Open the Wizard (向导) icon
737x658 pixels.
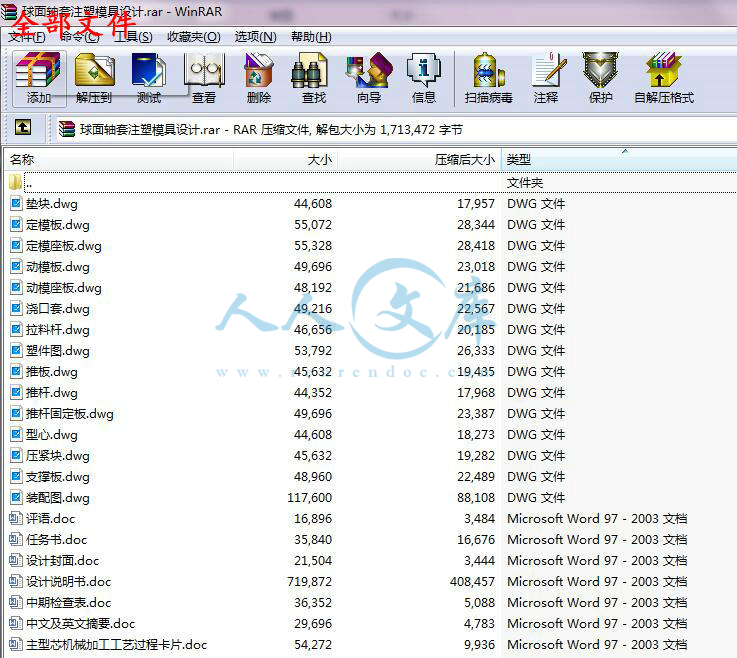369,78
